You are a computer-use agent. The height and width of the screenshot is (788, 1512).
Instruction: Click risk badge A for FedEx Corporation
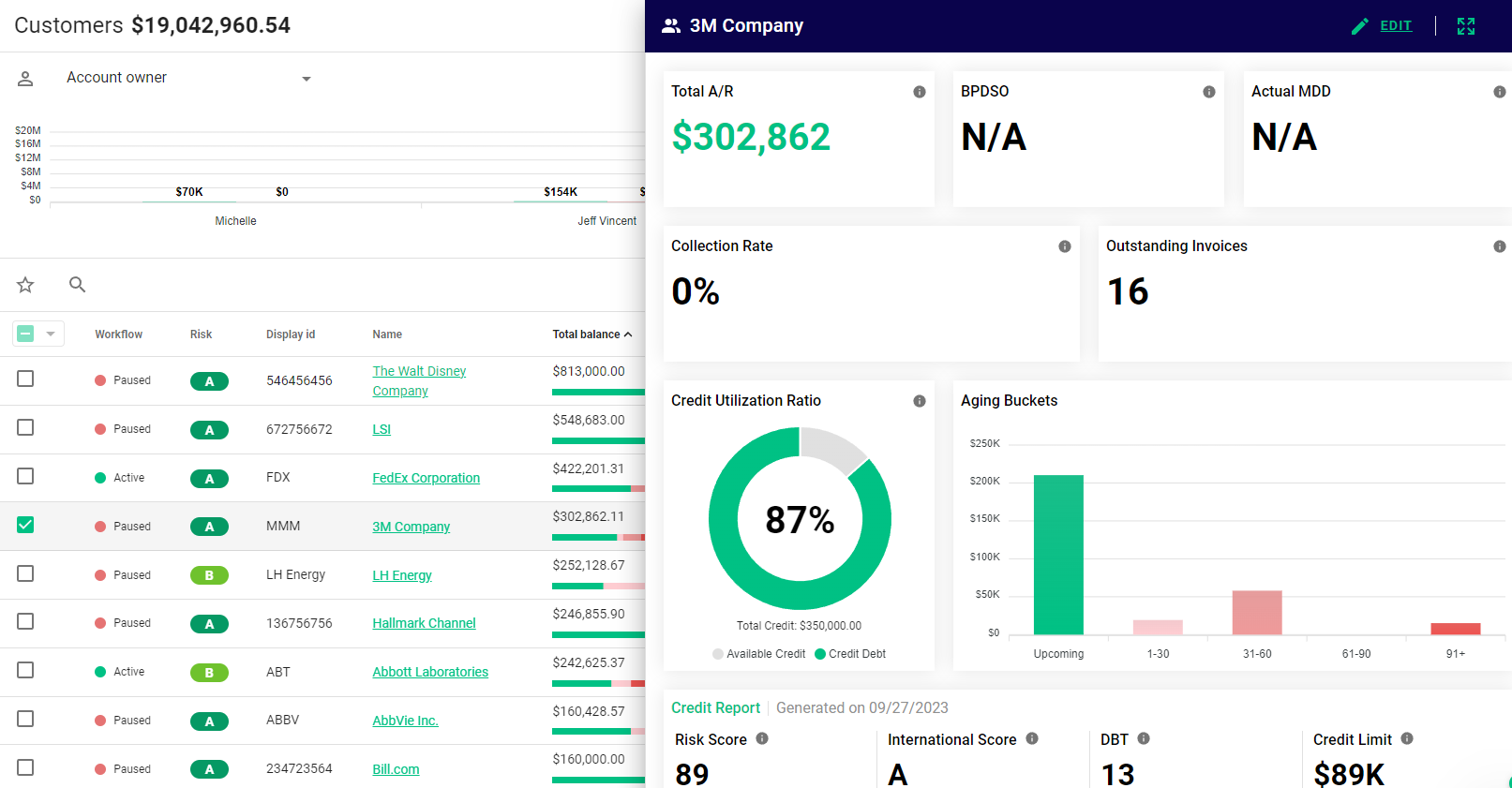coord(209,479)
